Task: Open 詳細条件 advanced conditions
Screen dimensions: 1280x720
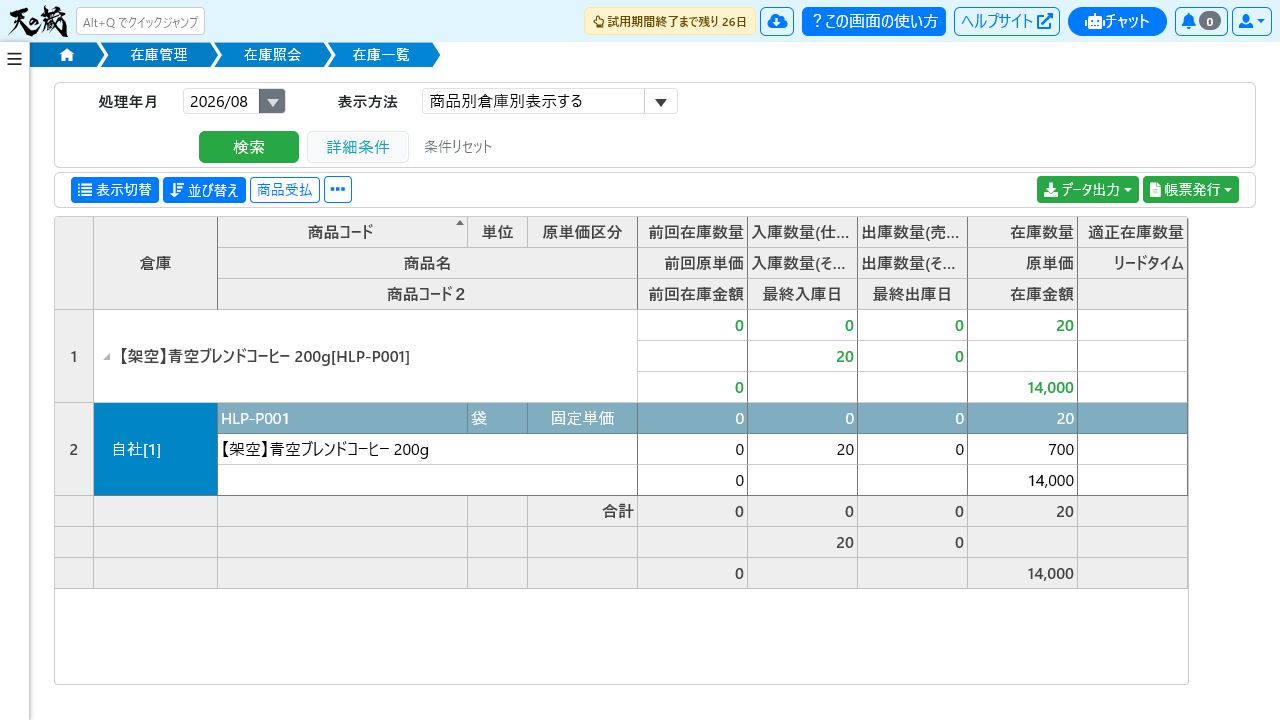Action: pyautogui.click(x=358, y=147)
